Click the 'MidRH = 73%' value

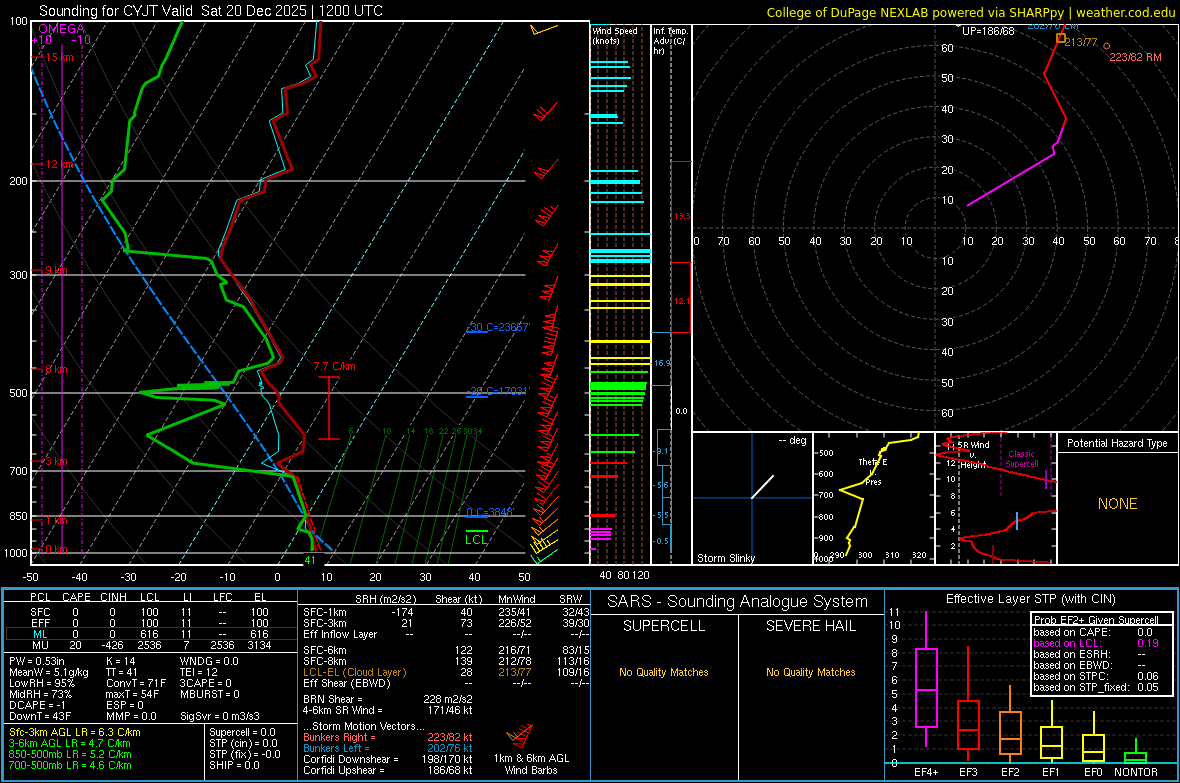click(41, 694)
